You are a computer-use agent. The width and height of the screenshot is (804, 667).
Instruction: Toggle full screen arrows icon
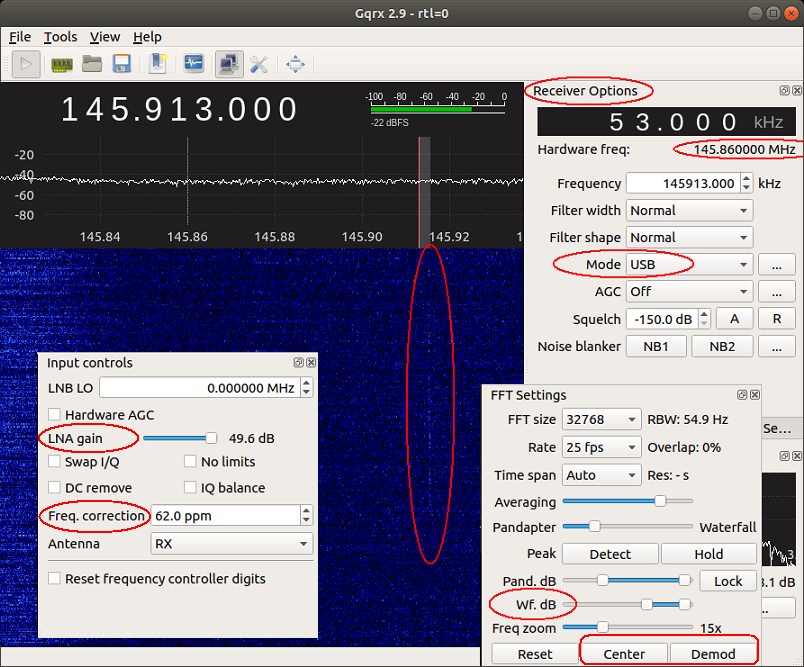coord(295,65)
